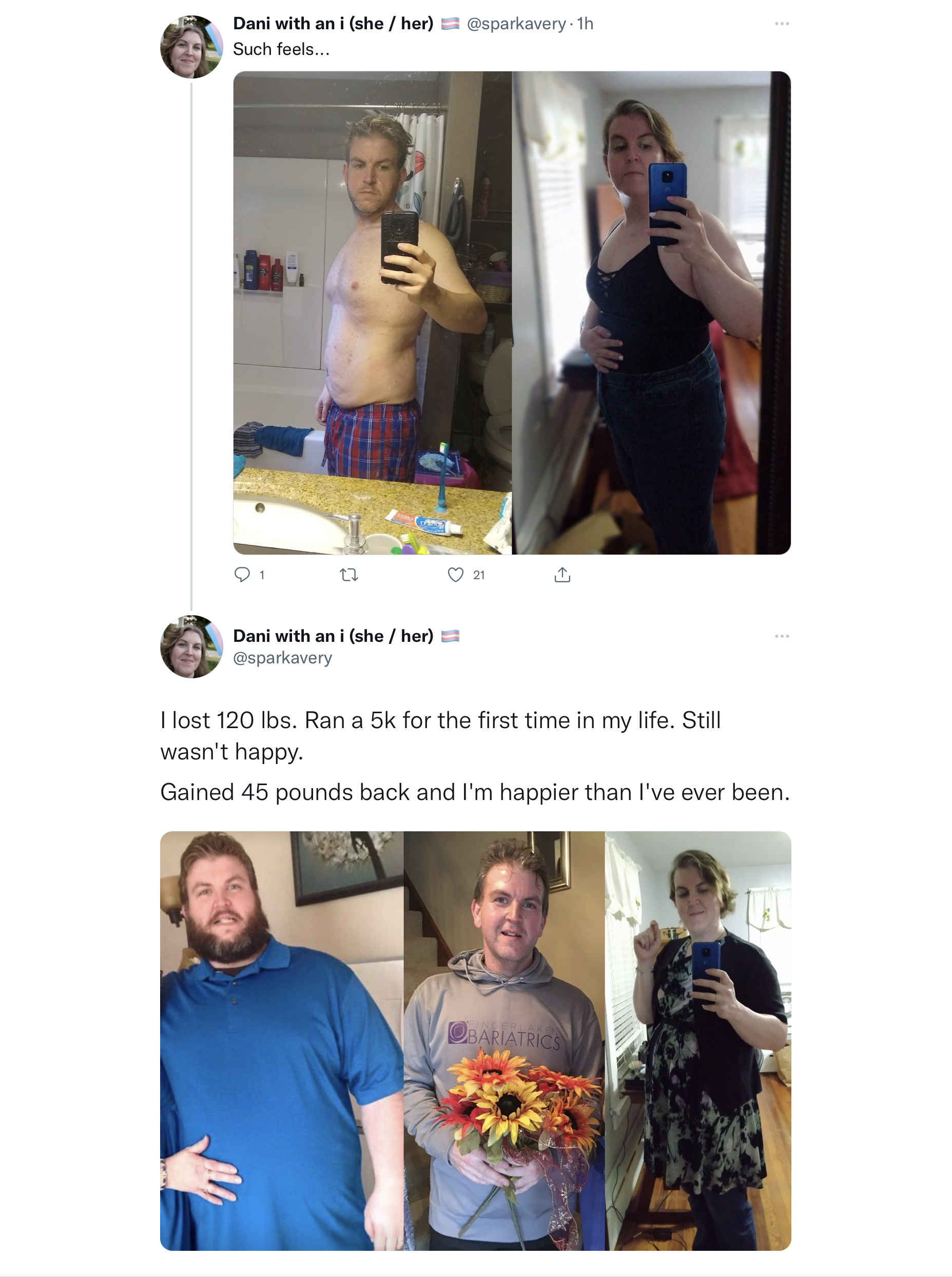Open the floral dress mirror selfie photo
952x1277 pixels.
[698, 1041]
